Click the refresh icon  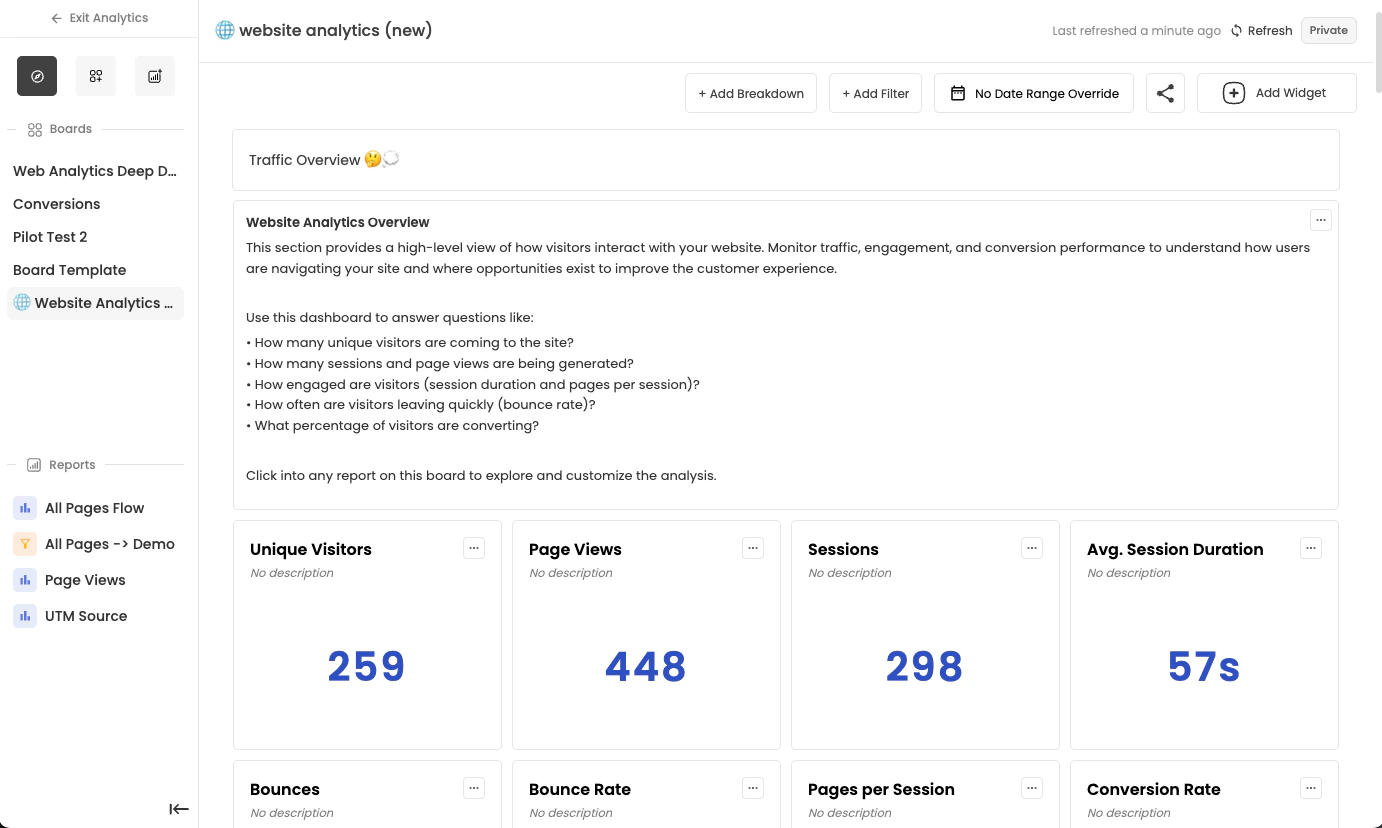[1237, 31]
